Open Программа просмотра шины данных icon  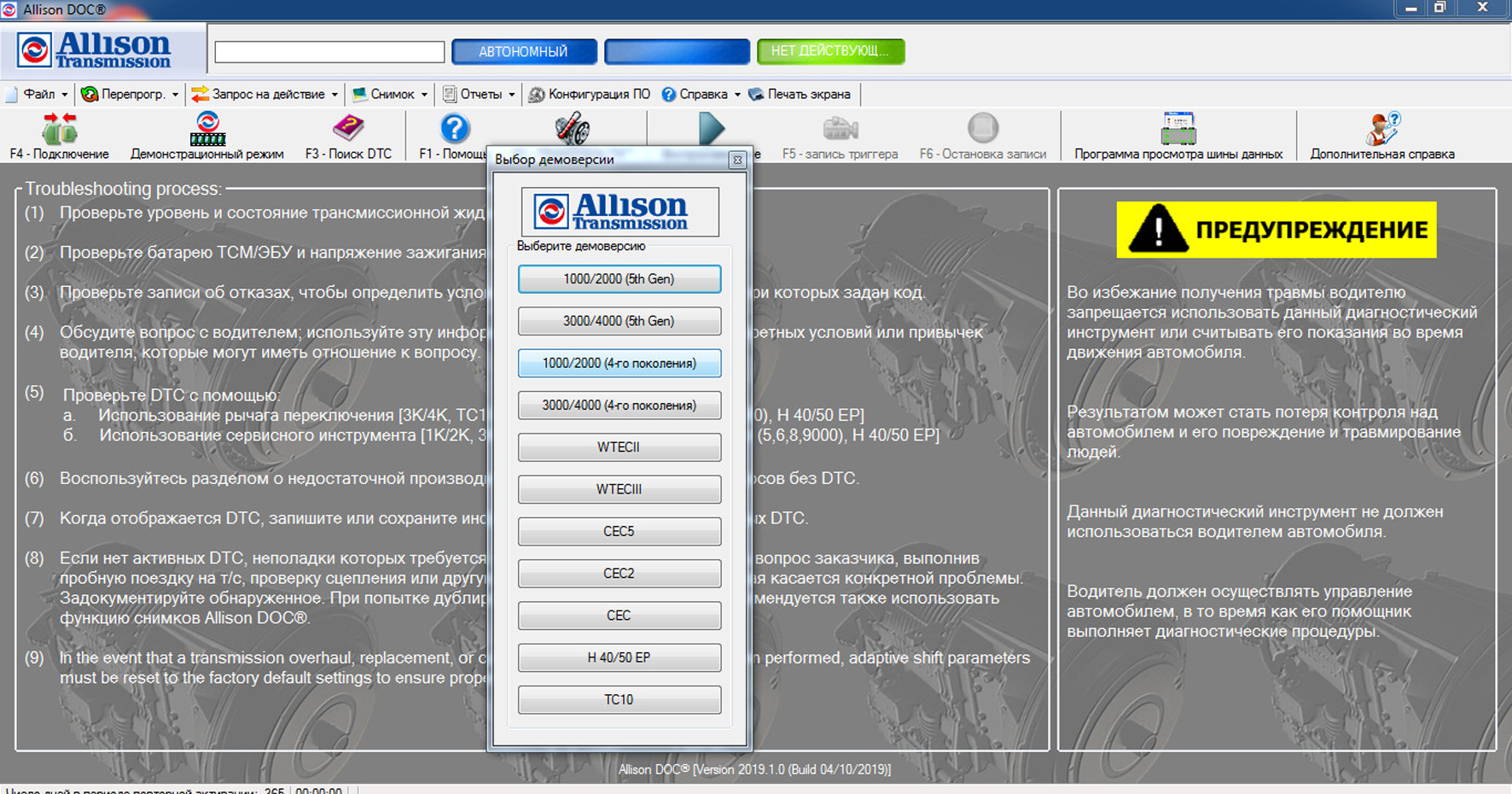pos(1178,130)
